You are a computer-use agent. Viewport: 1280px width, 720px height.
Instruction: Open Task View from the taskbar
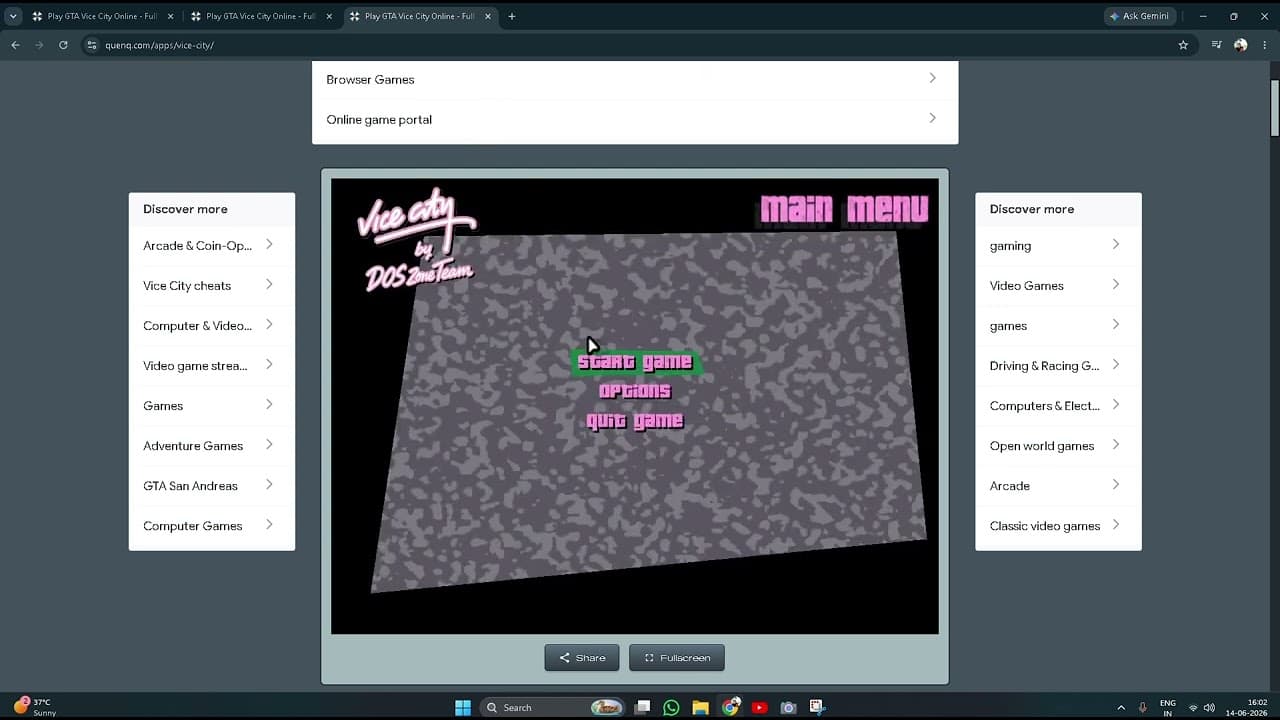click(643, 707)
